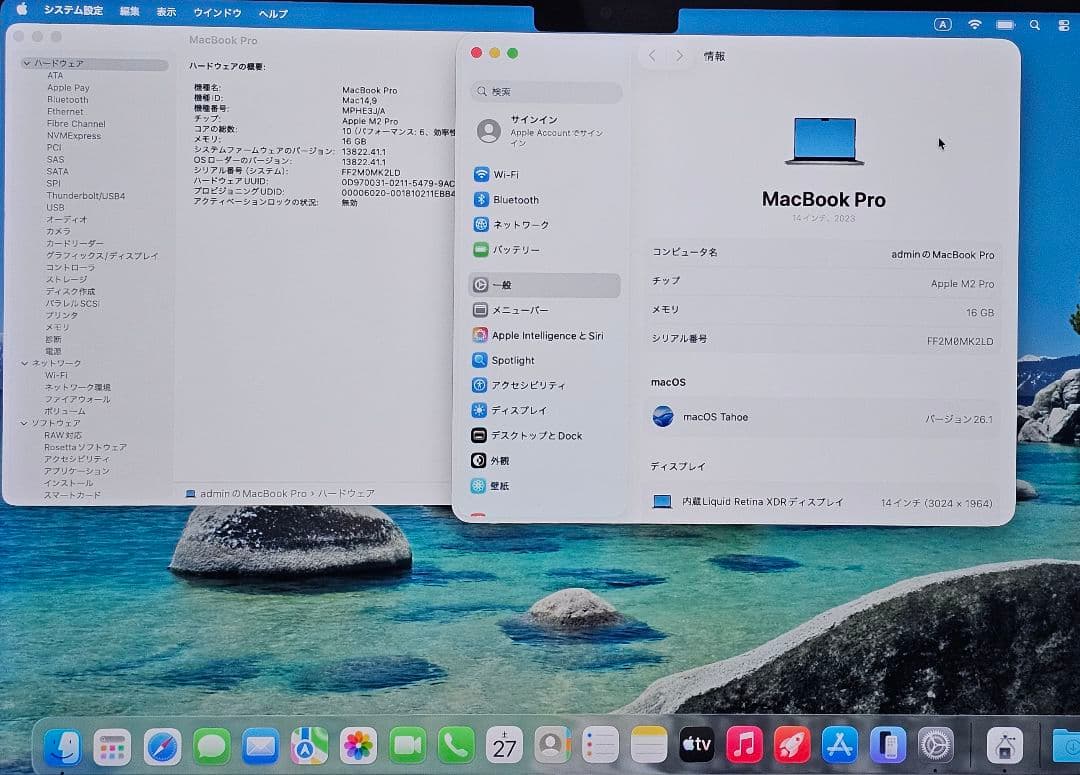Collapse the ソフトウェア section
The image size is (1080, 775).
(24, 423)
